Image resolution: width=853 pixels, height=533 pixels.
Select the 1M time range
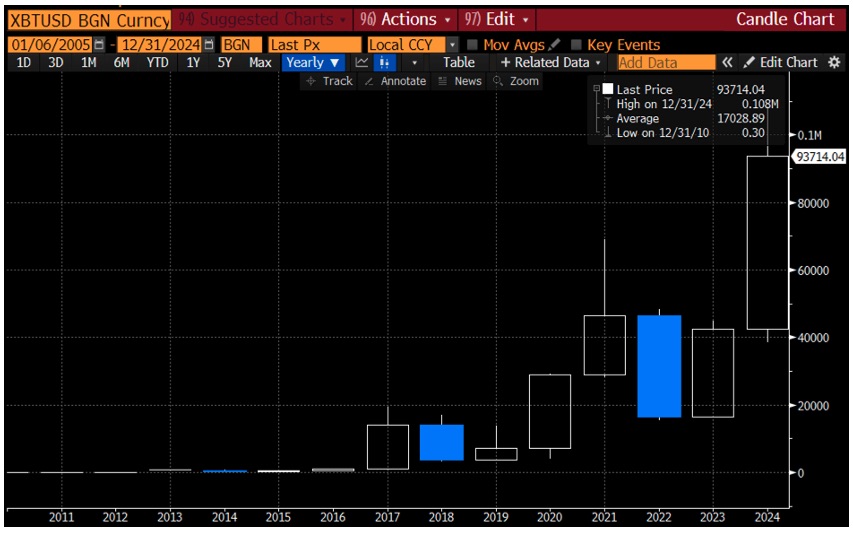pos(88,63)
